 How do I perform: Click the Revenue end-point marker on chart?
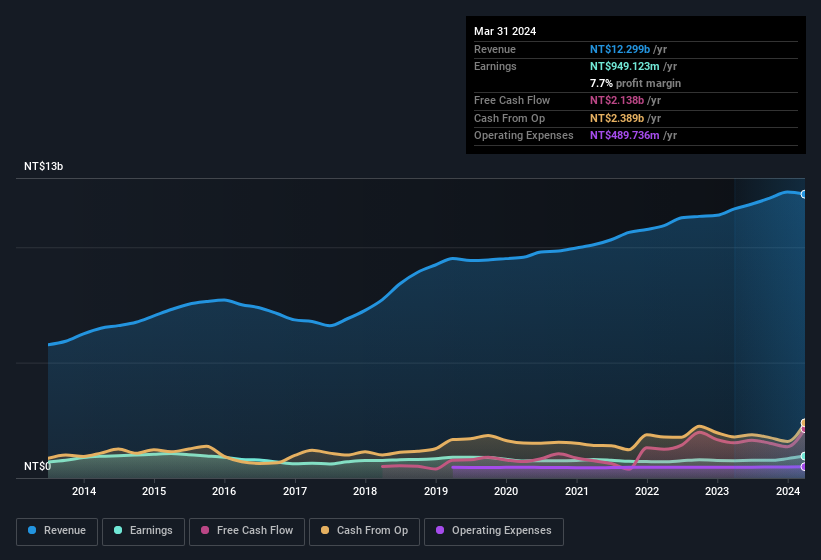(804, 194)
